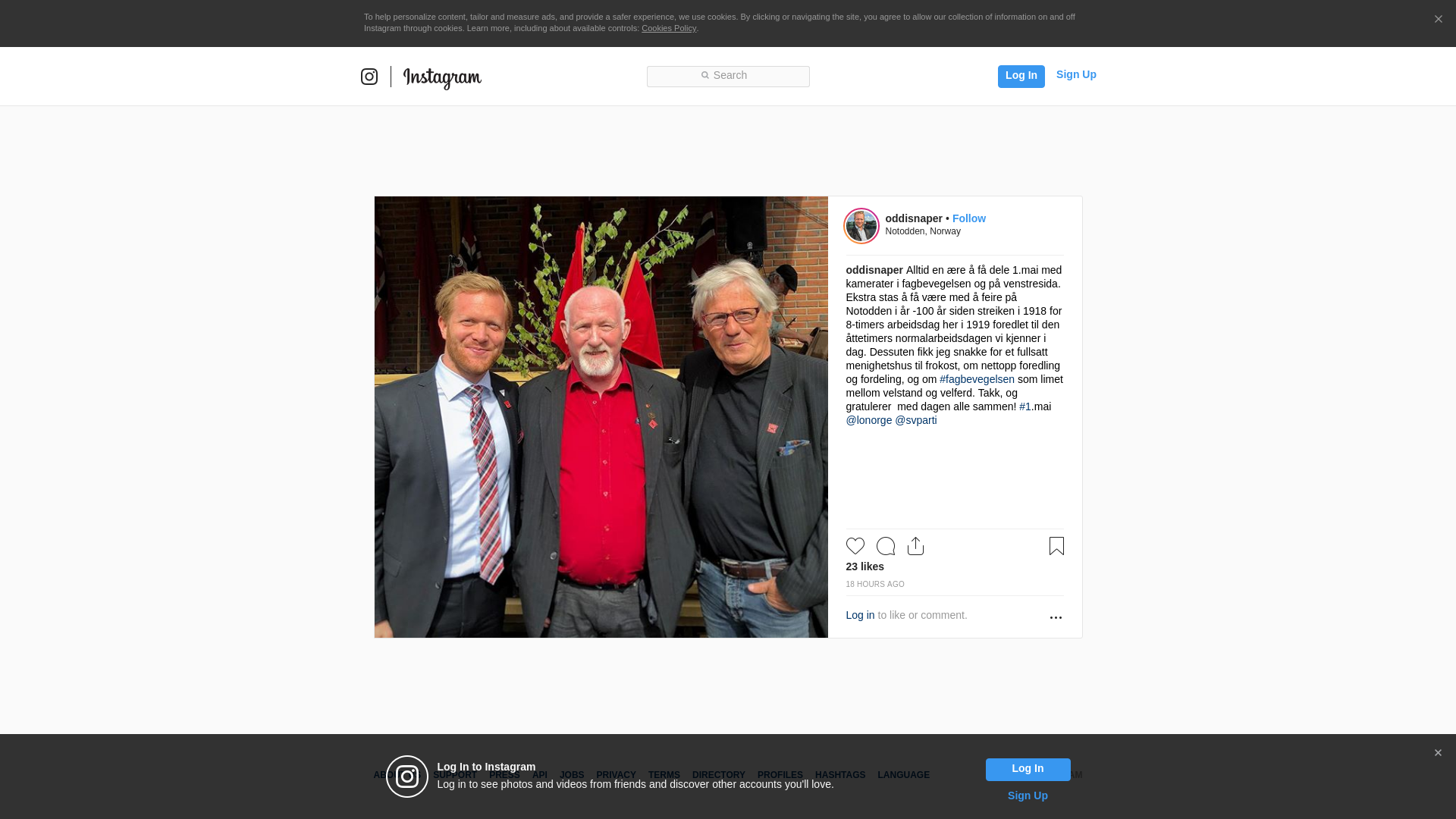Click the Instagram wordmark logo
The height and width of the screenshot is (819, 1456).
coord(442,77)
